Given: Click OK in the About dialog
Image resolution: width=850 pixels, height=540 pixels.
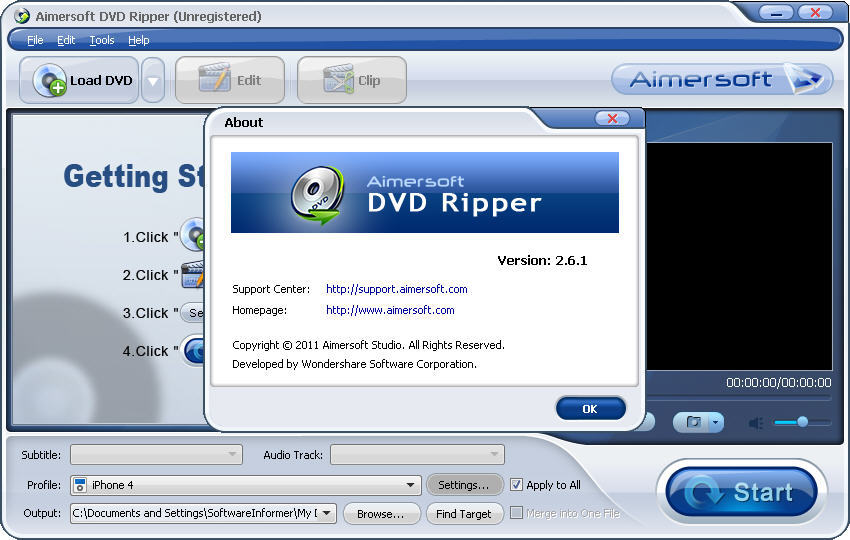Looking at the screenshot, I should (x=590, y=409).
